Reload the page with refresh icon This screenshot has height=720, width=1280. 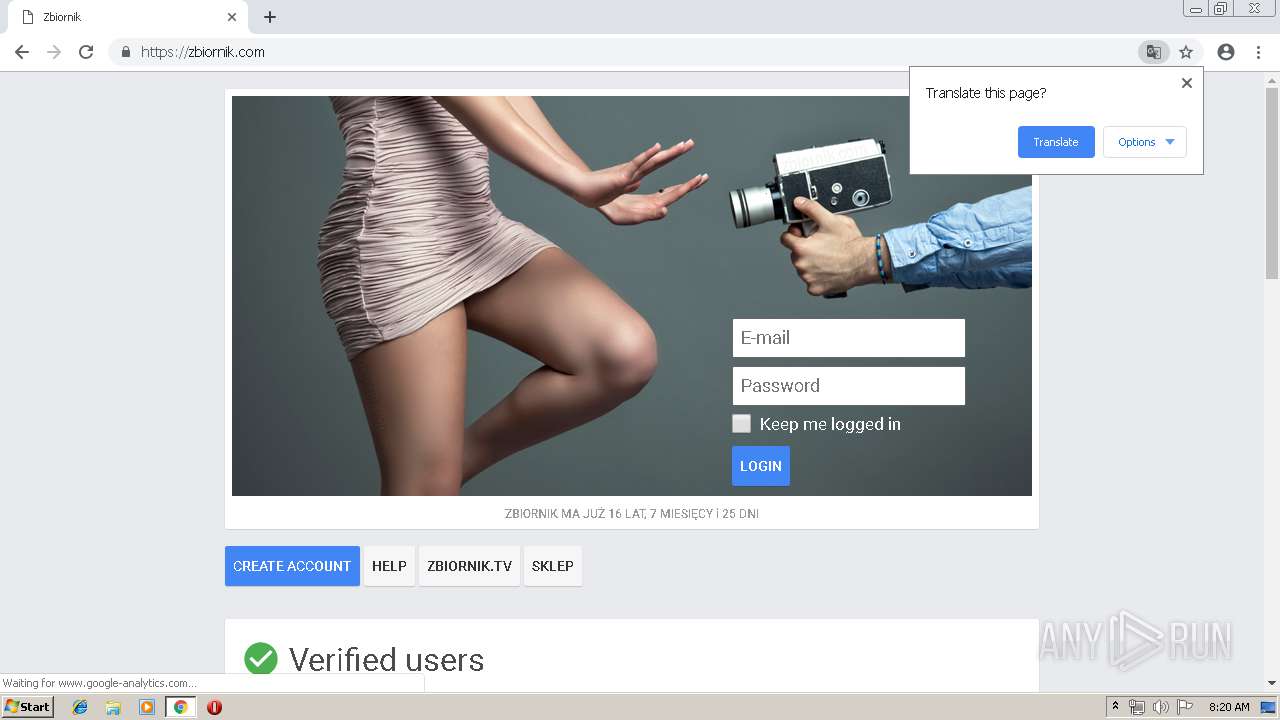click(x=86, y=52)
